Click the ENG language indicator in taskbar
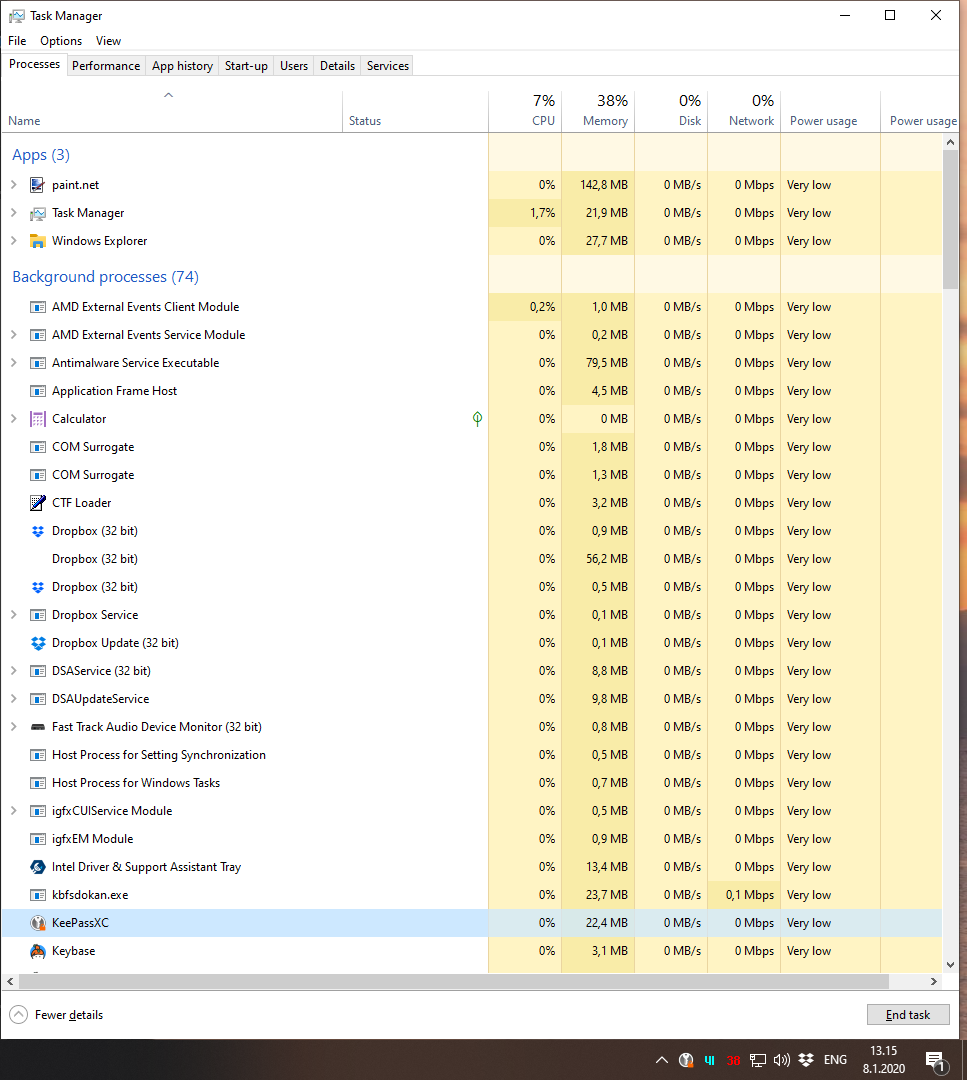The height and width of the screenshot is (1080, 967). (835, 1059)
